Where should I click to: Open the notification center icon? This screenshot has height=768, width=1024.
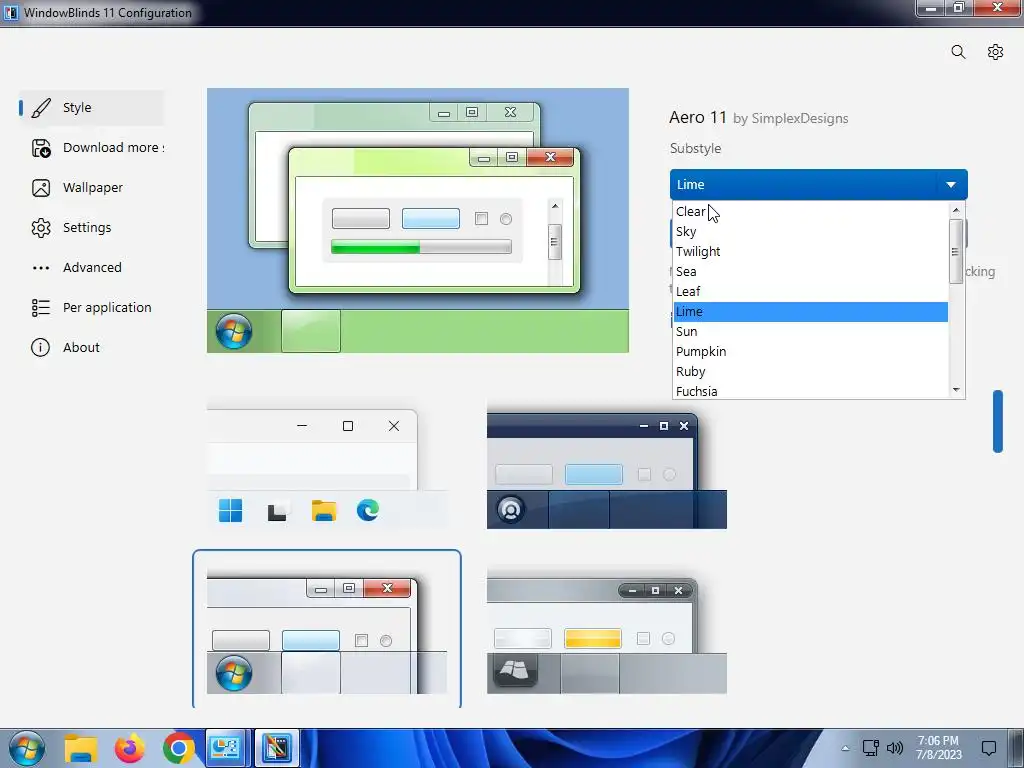(x=989, y=748)
